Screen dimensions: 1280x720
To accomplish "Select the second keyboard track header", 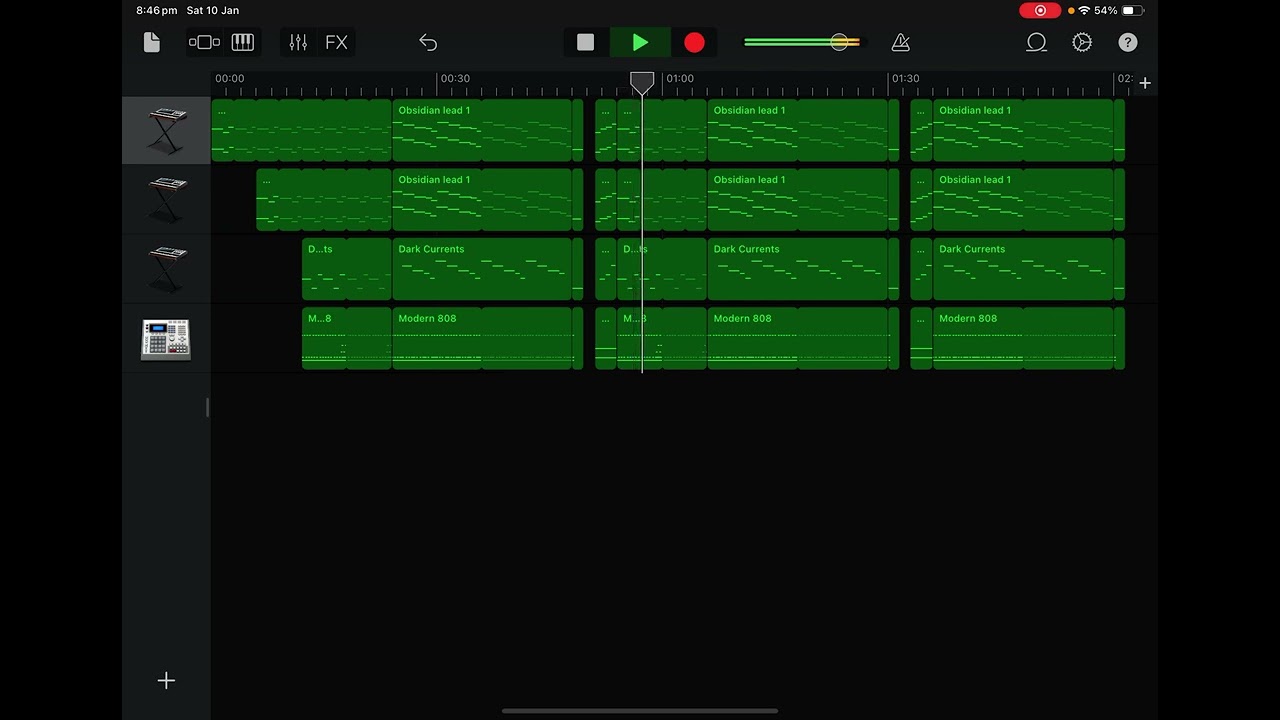I will tap(166, 199).
